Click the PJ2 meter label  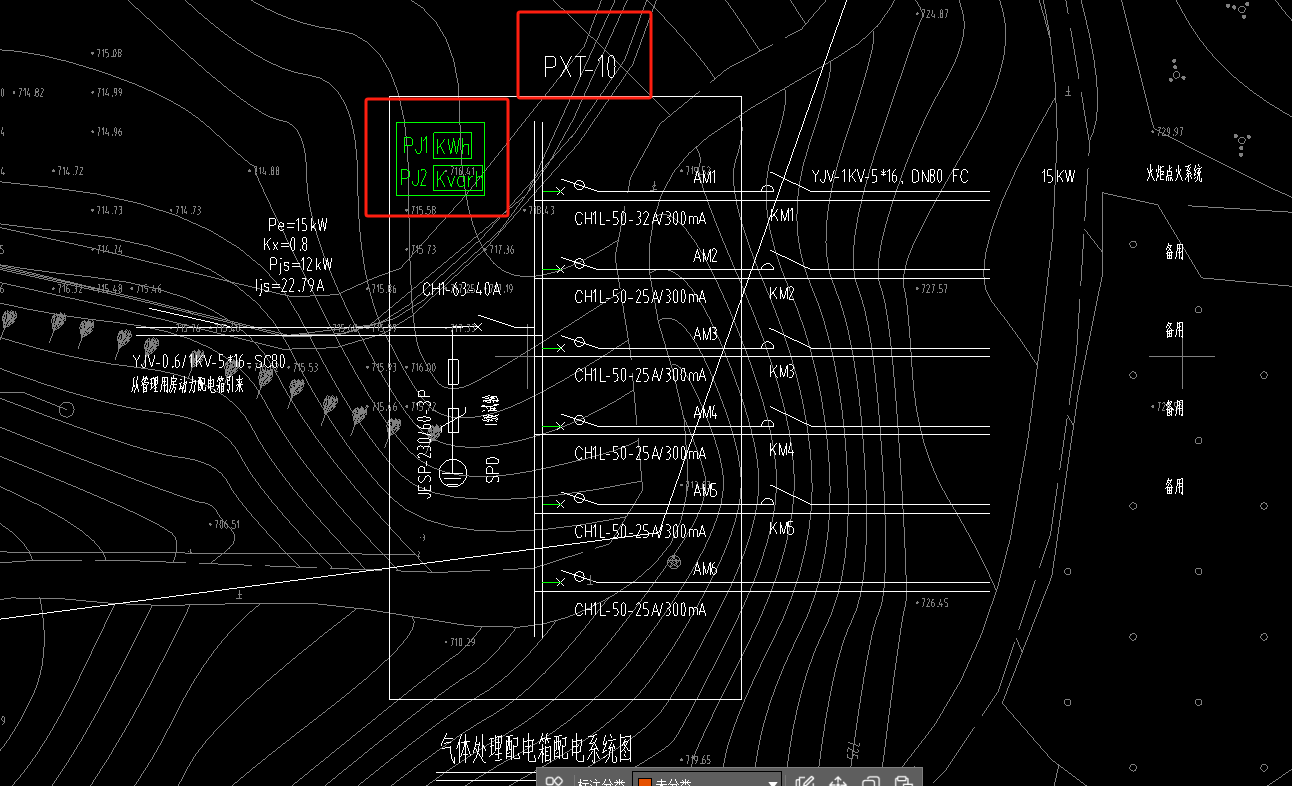click(414, 179)
